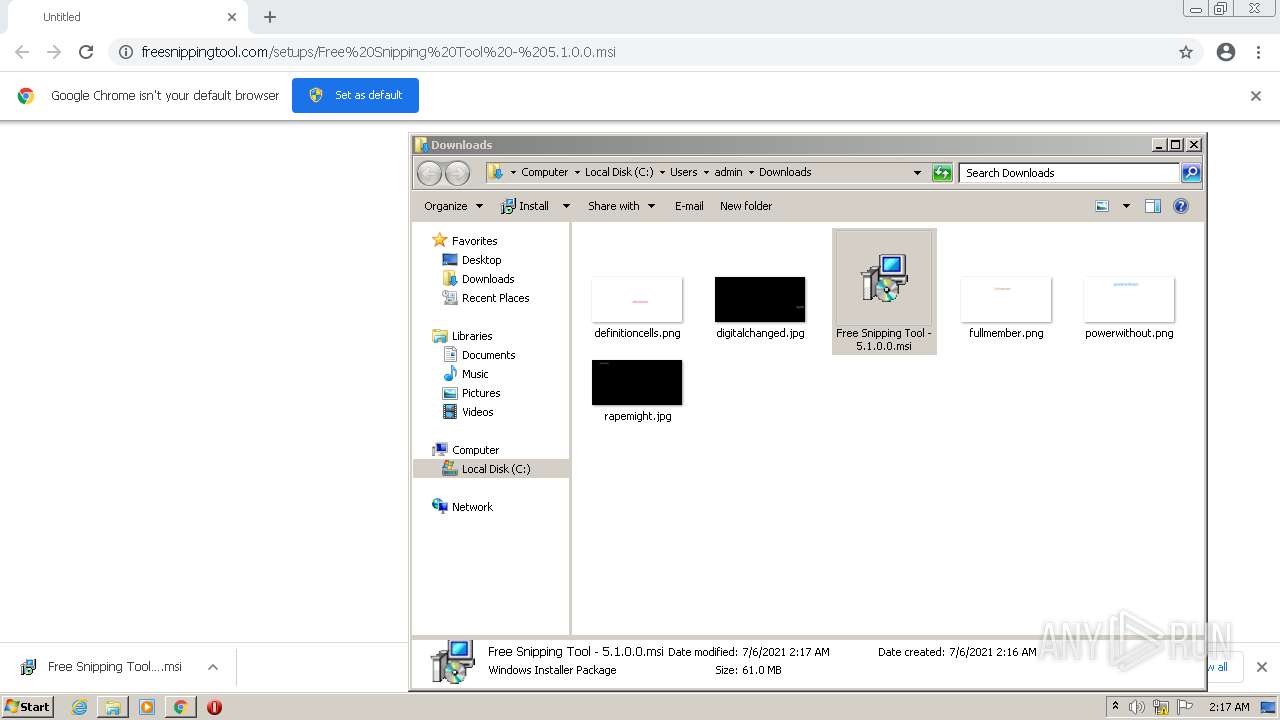Screen dimensions: 1280x720
Task: Open explorer Help icon
Action: point(1181,206)
